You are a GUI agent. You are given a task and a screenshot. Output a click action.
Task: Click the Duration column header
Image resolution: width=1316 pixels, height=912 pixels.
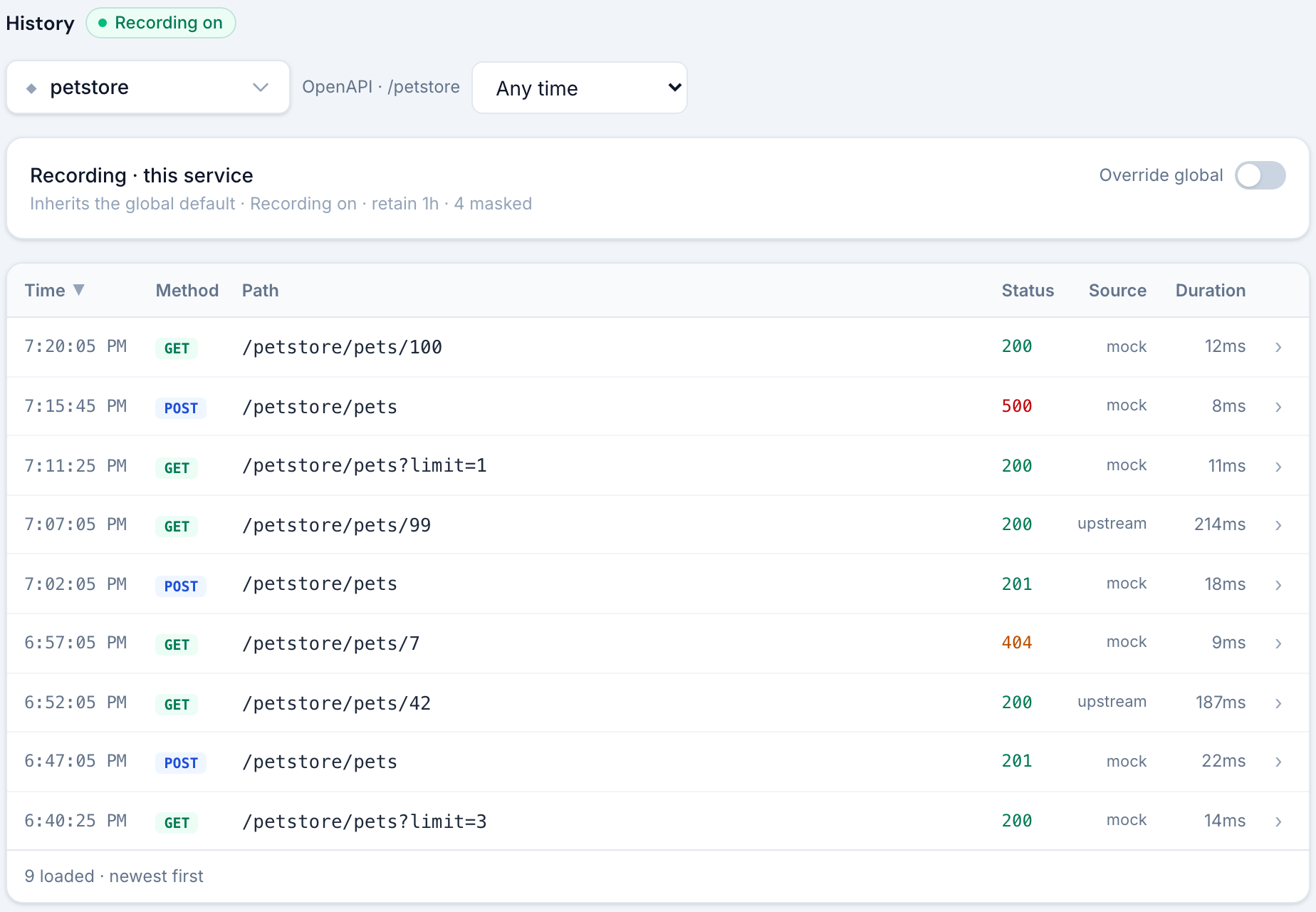1210,291
